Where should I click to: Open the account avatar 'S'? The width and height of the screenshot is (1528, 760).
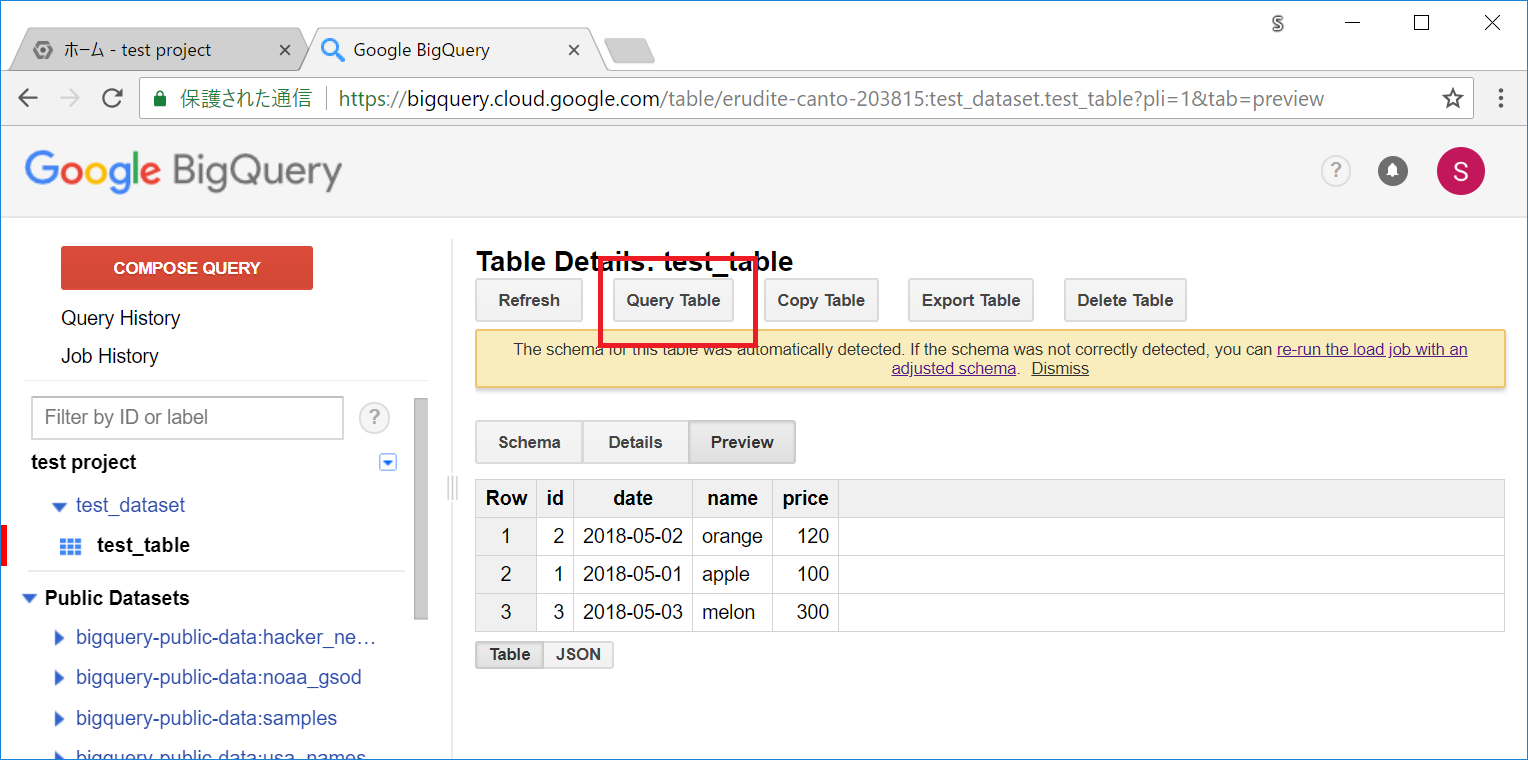point(1461,171)
